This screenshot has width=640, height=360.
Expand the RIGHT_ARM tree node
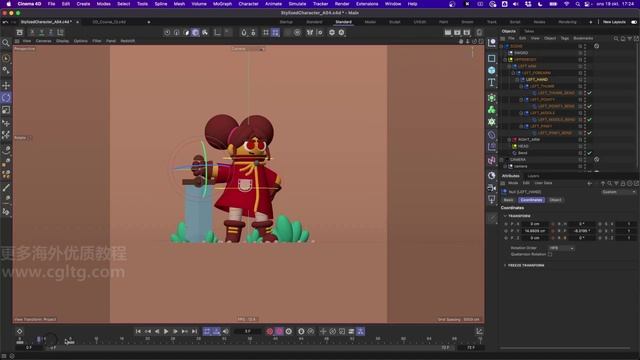click(x=509, y=140)
